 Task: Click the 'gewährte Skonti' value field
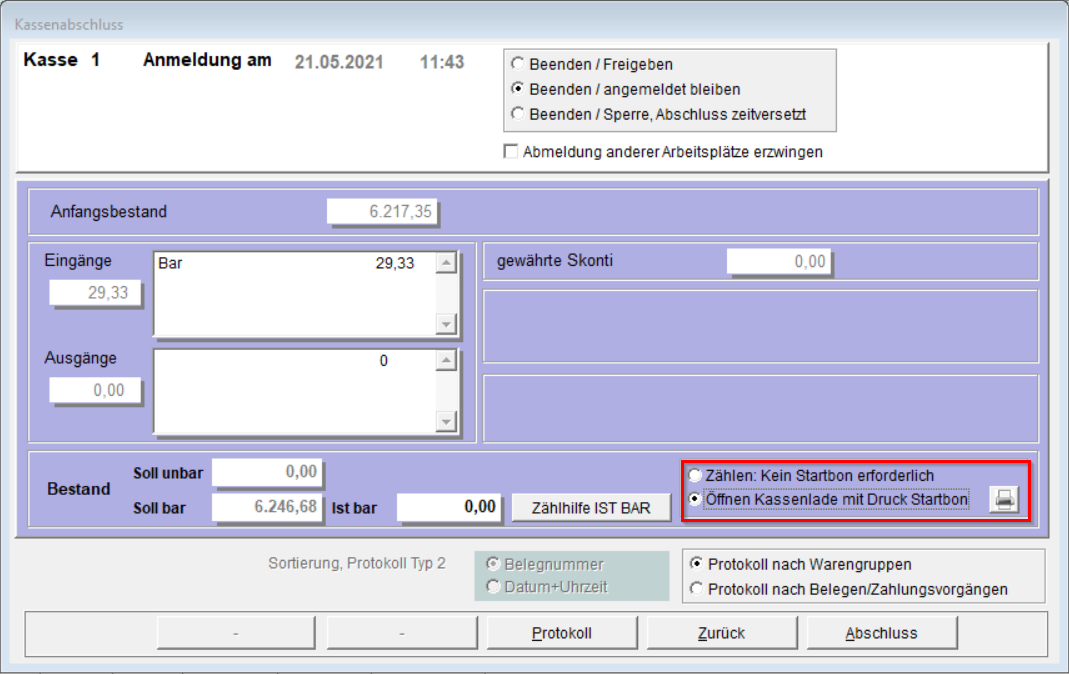point(779,262)
